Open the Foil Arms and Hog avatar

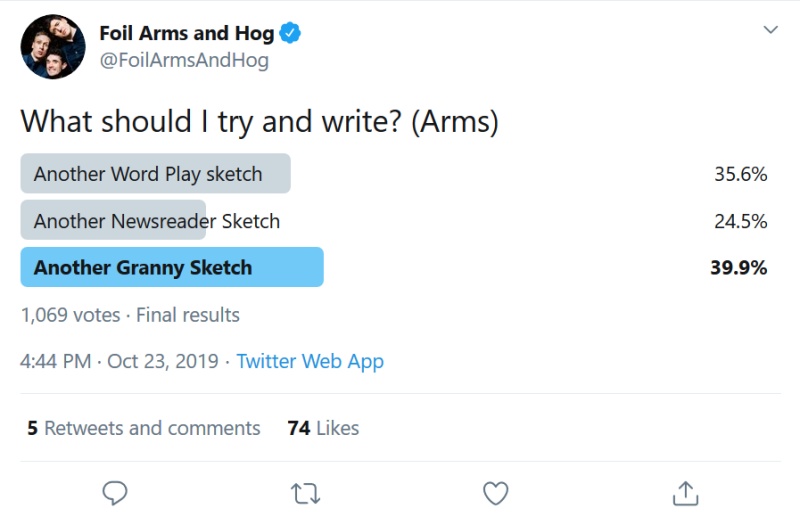click(53, 47)
